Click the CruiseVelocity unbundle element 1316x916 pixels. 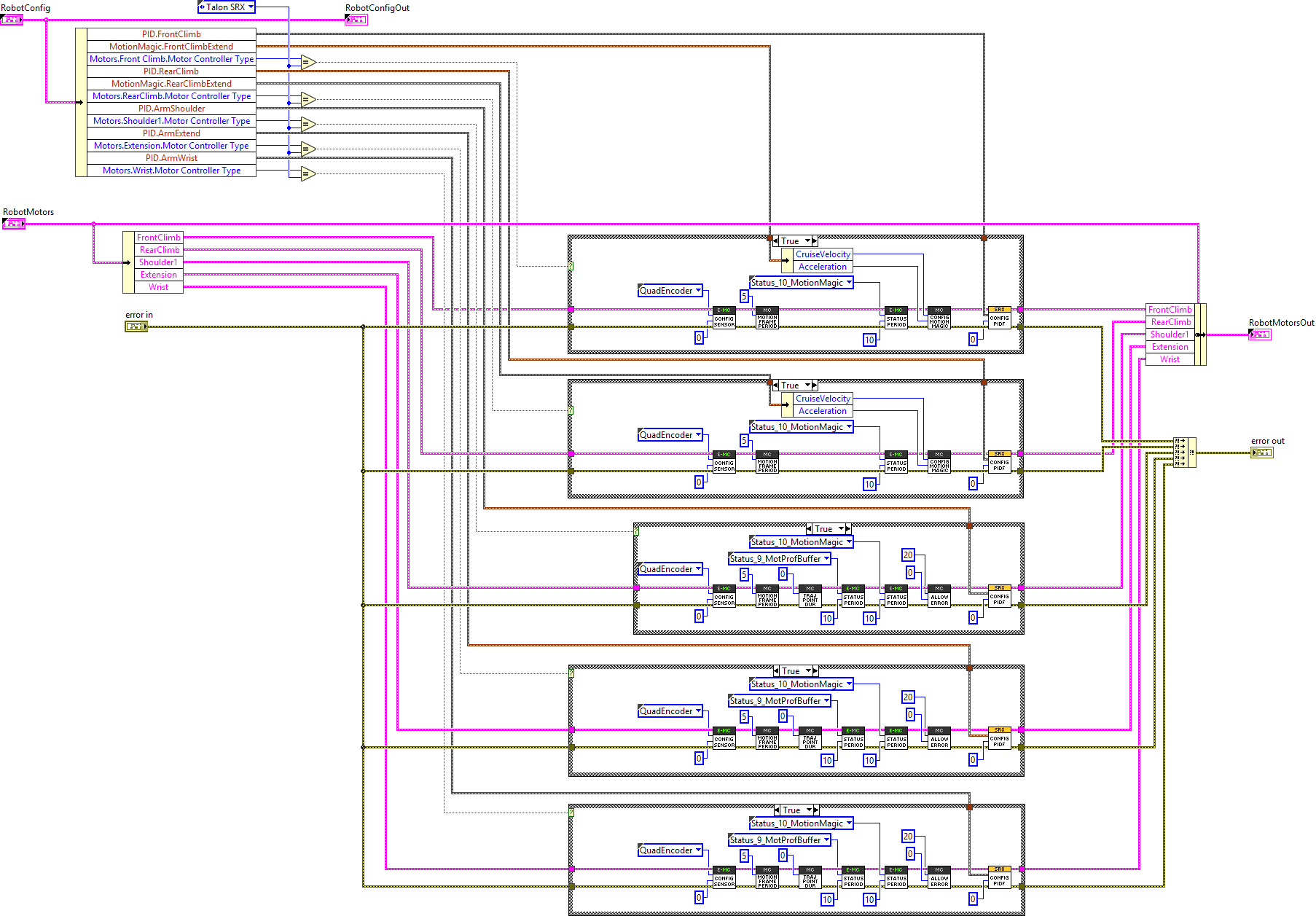pyautogui.click(x=822, y=254)
